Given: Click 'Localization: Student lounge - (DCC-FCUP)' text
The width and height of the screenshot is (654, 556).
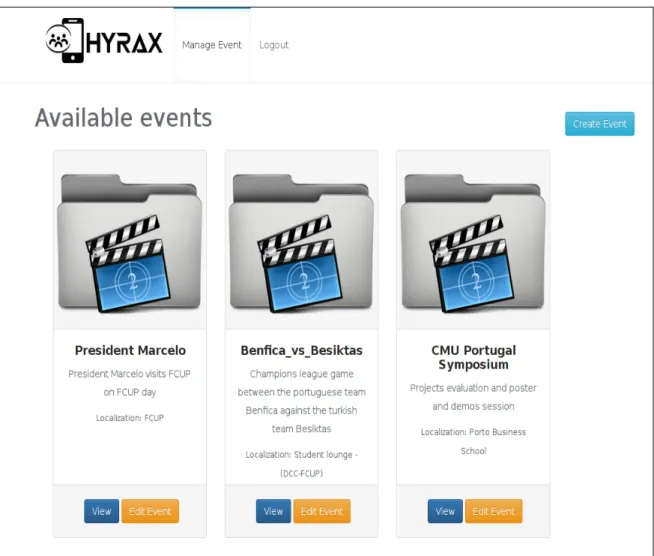Looking at the screenshot, I should 302,464.
